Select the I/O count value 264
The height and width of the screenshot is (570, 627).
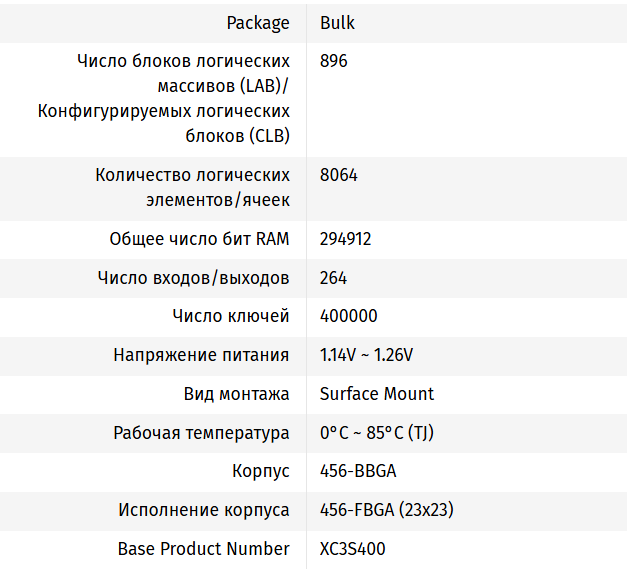[x=334, y=278]
